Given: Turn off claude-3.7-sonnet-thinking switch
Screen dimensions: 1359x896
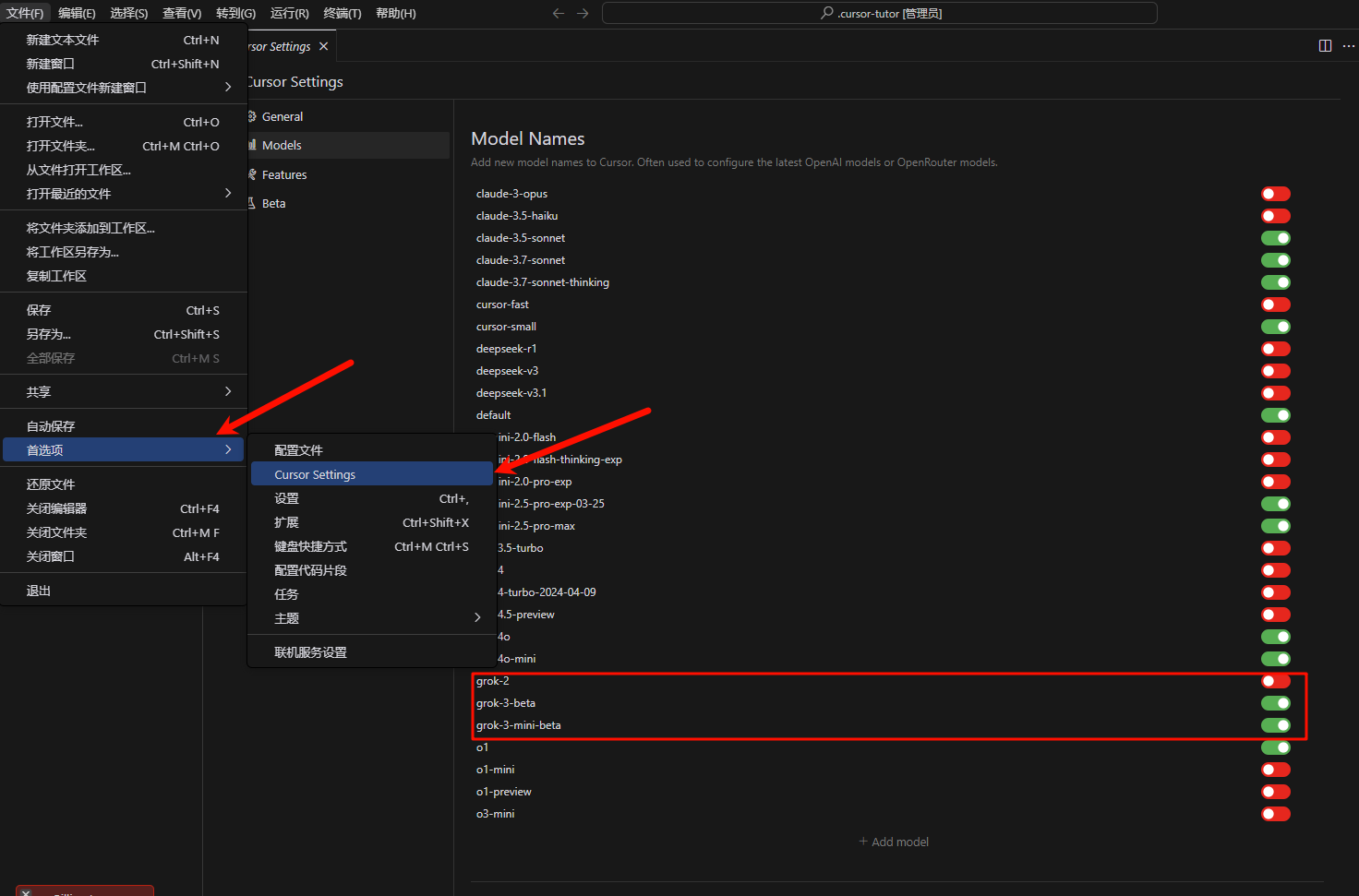Looking at the screenshot, I should [x=1276, y=282].
